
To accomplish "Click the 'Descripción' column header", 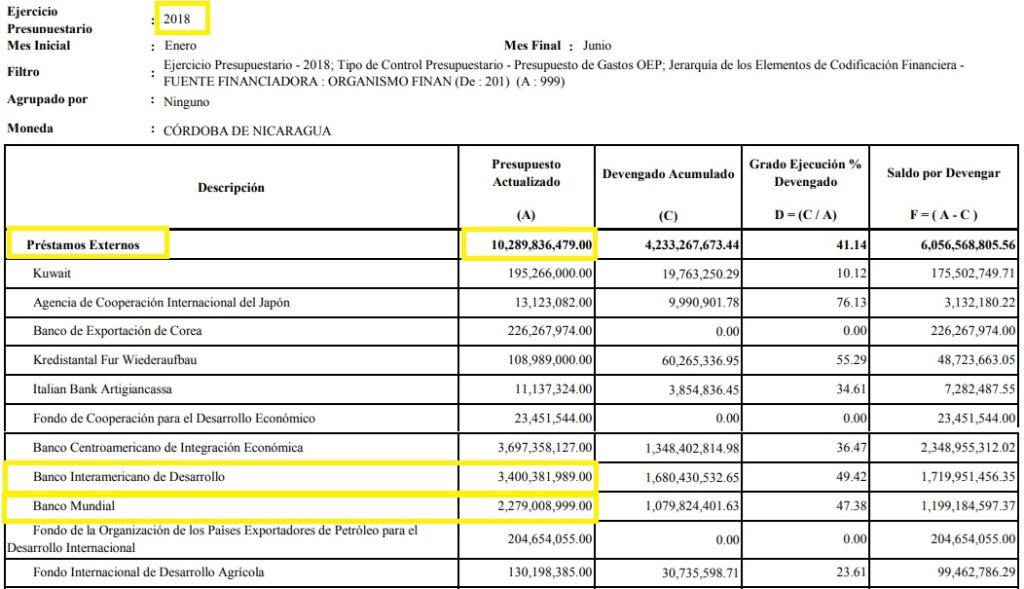I will 231,188.
